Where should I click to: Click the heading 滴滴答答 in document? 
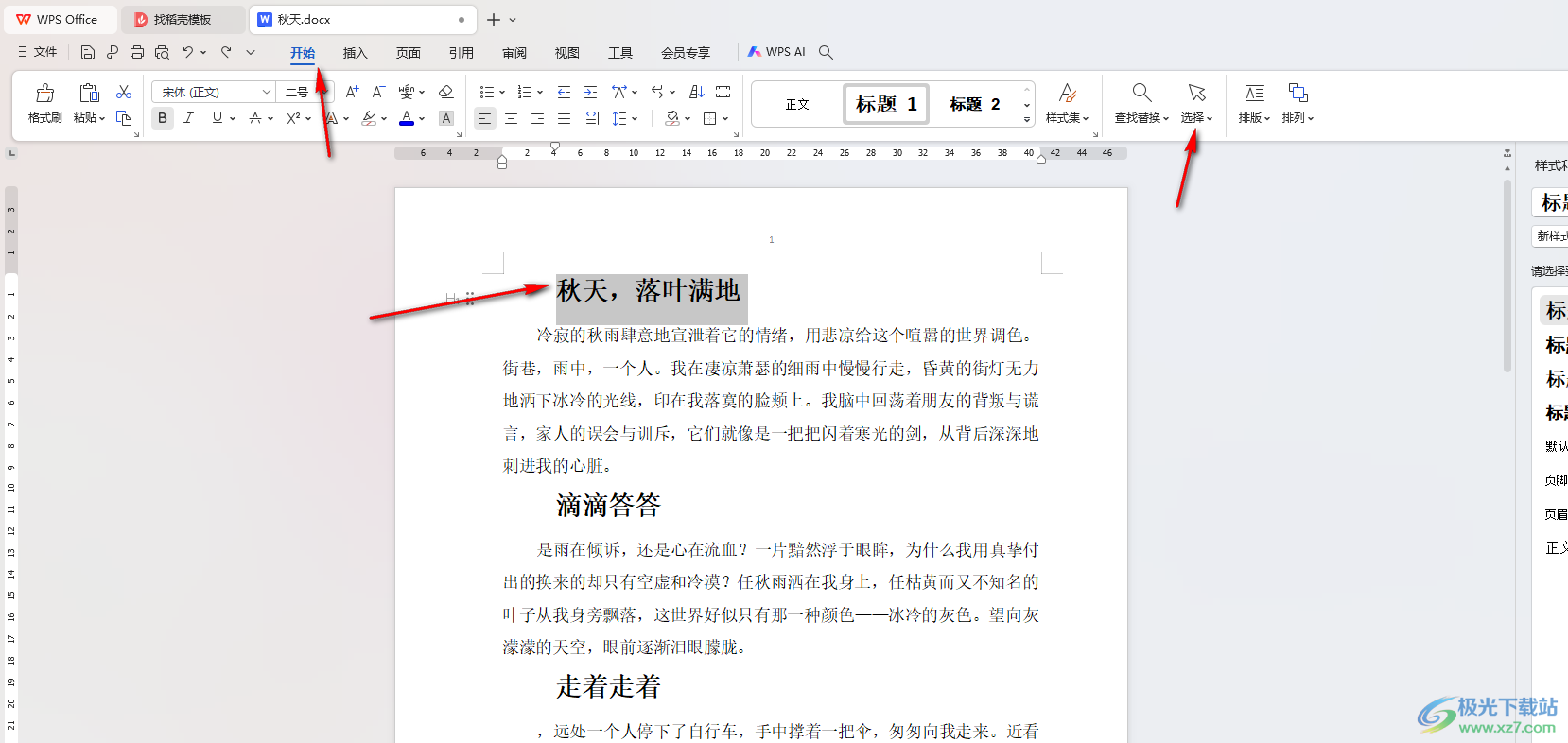tap(608, 505)
